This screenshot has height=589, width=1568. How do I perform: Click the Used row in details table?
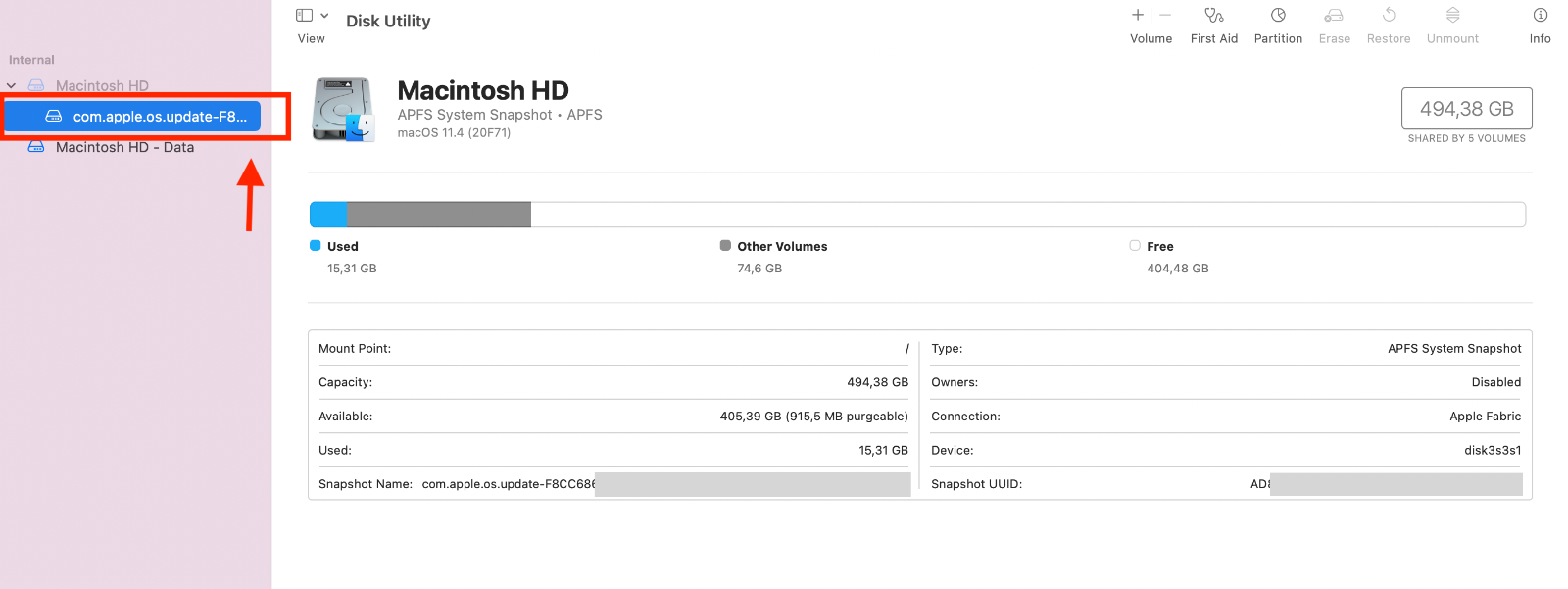(x=613, y=450)
